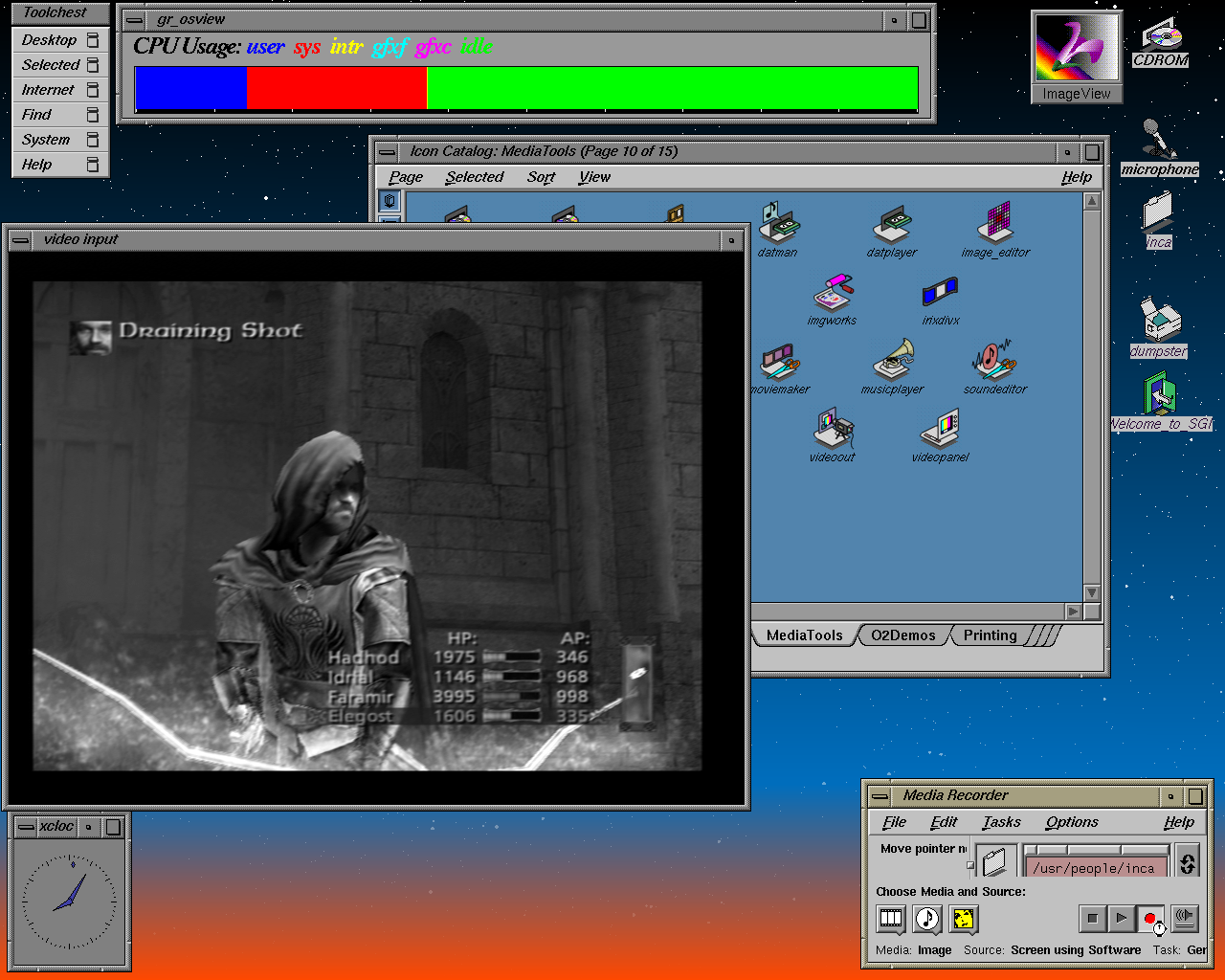Open Sort menu in Icon Catalog
1225x980 pixels.
541,177
